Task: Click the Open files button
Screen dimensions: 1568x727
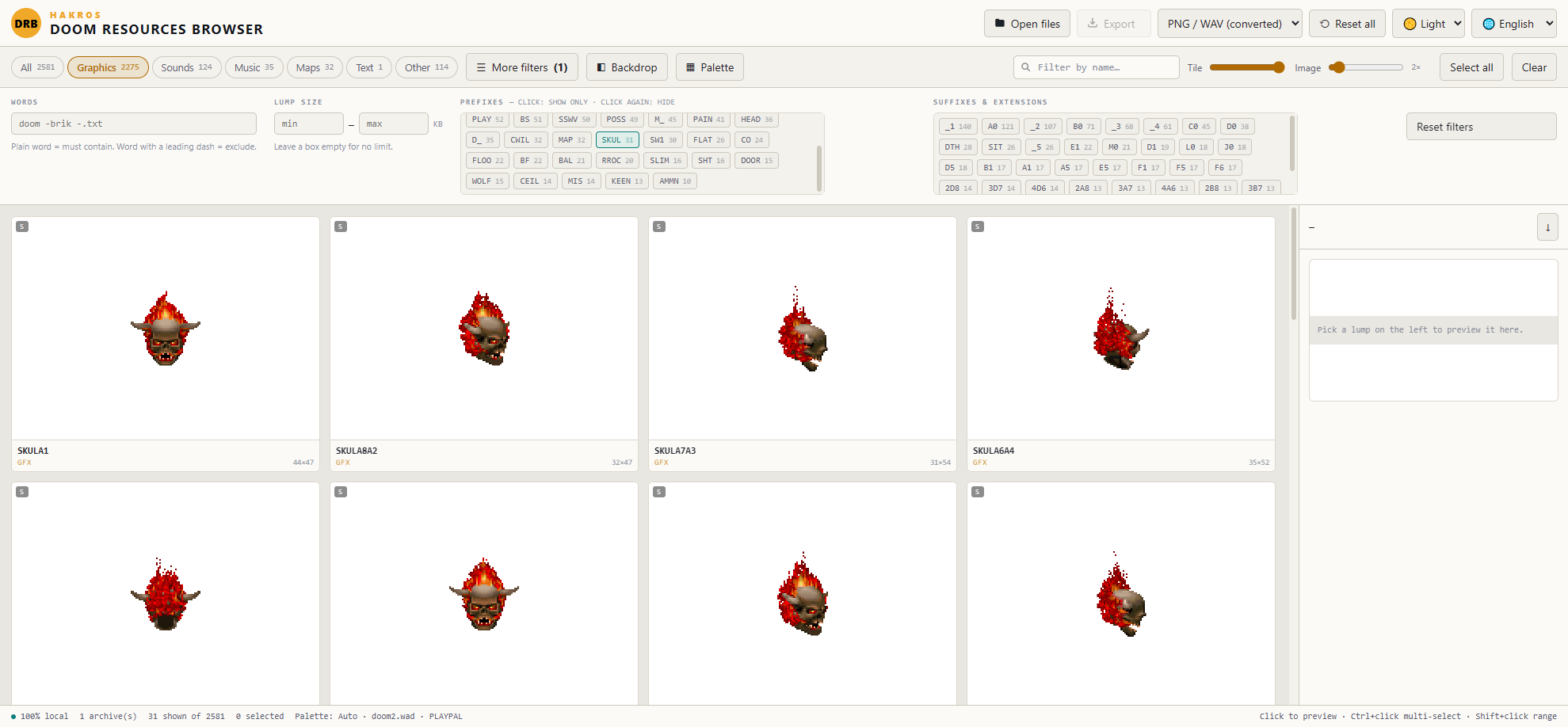Action: (x=1027, y=24)
